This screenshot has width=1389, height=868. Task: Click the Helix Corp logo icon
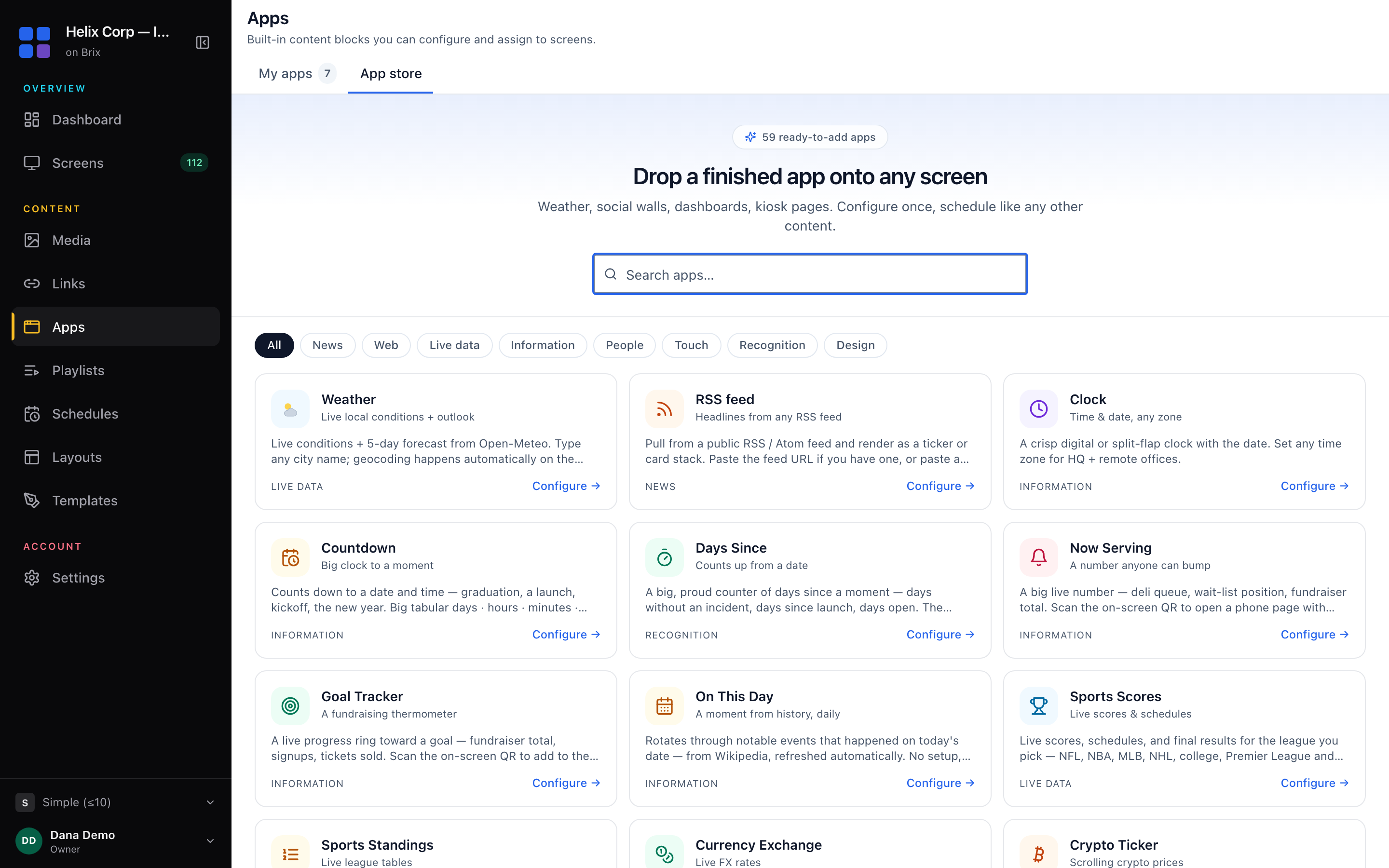click(x=34, y=42)
